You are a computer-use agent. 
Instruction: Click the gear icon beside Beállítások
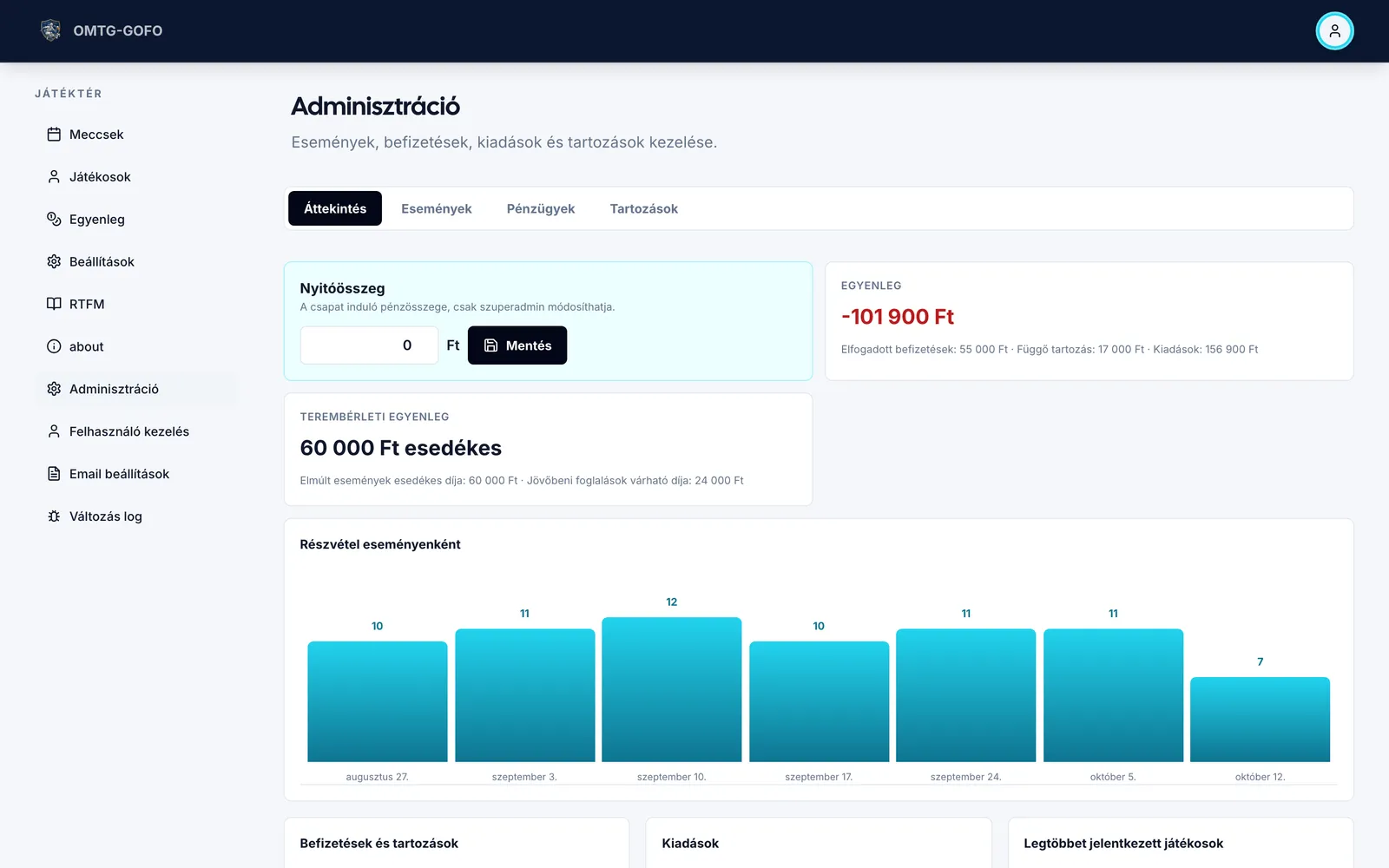pyautogui.click(x=54, y=261)
